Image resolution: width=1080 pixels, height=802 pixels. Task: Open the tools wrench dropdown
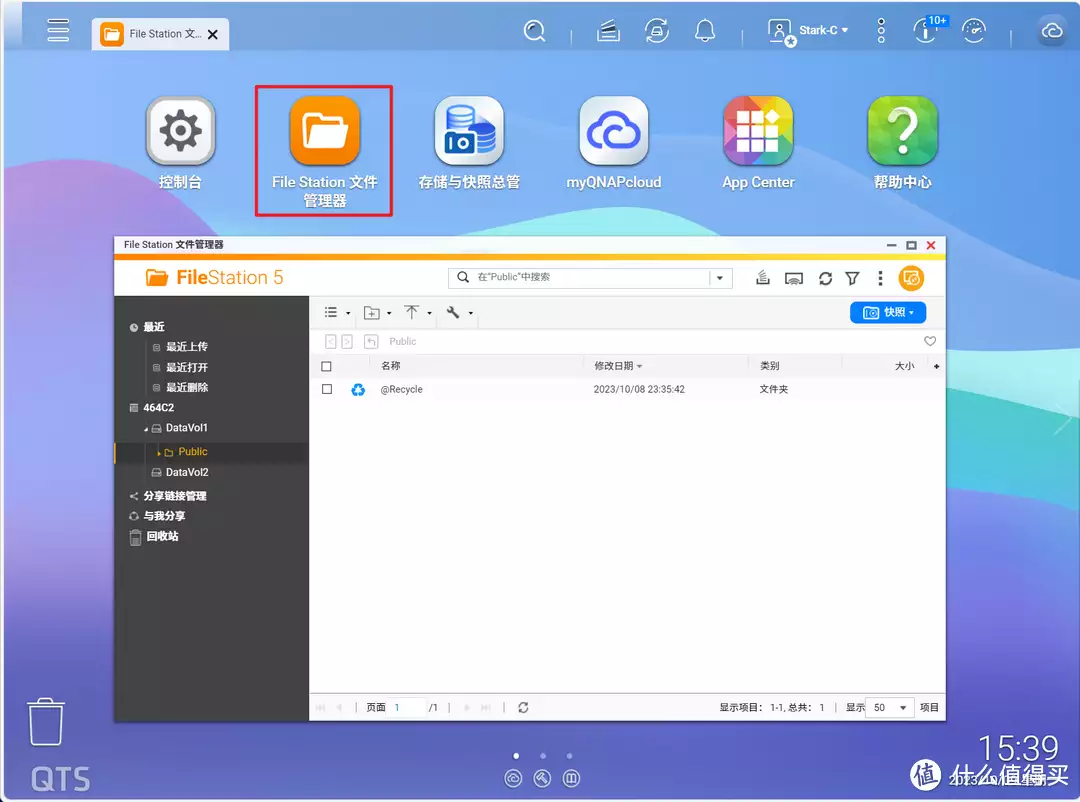[x=459, y=313]
